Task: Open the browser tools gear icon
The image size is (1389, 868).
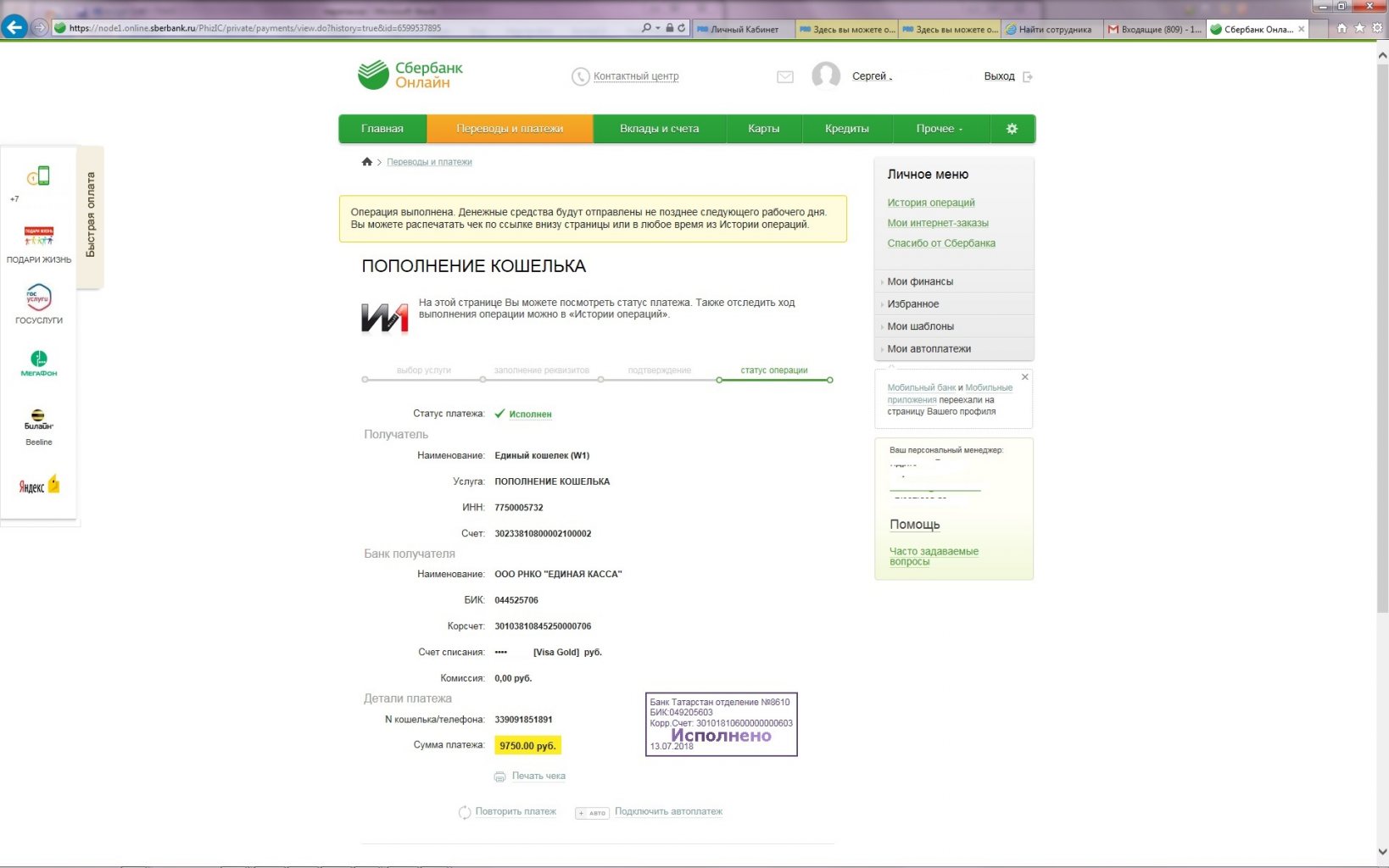Action: (1378, 28)
